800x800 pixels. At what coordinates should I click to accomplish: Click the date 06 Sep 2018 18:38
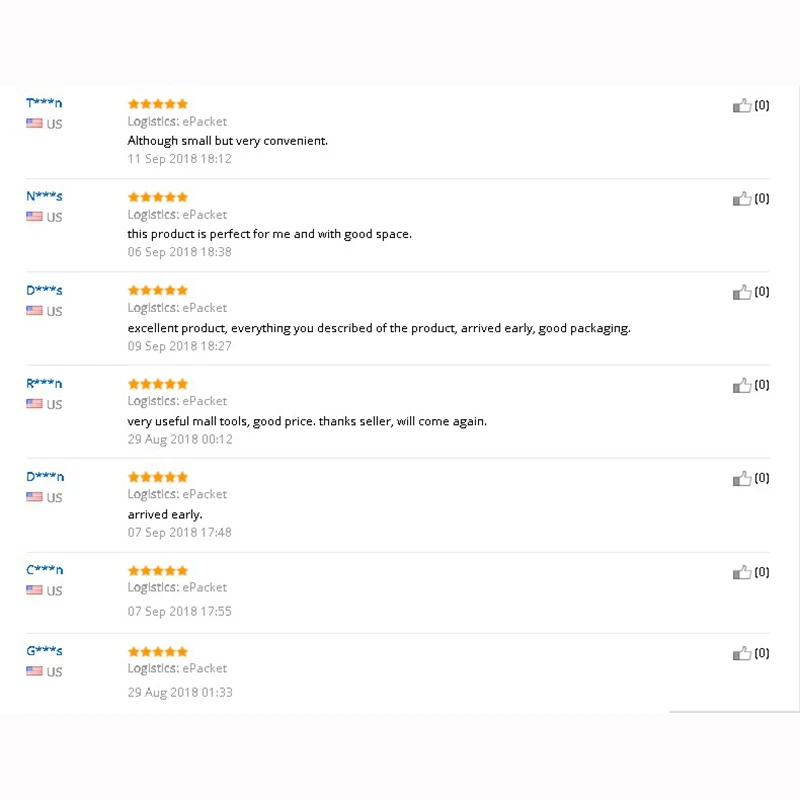(179, 252)
